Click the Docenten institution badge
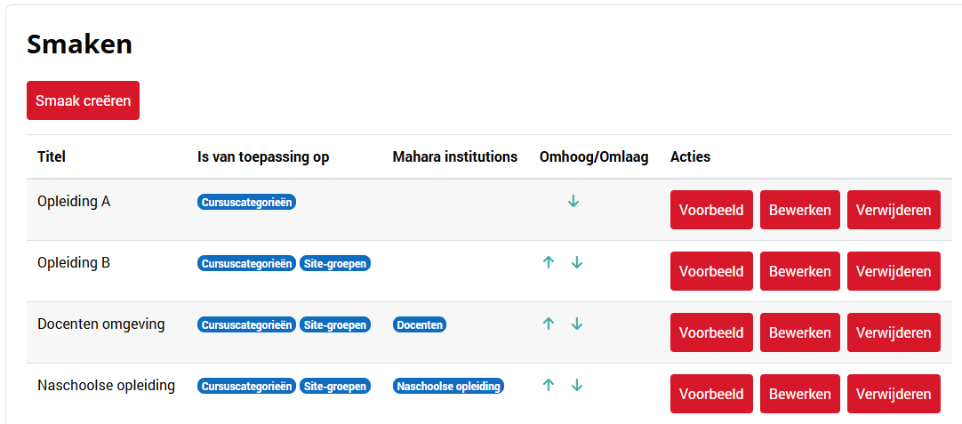The height and width of the screenshot is (424, 962). [419, 325]
